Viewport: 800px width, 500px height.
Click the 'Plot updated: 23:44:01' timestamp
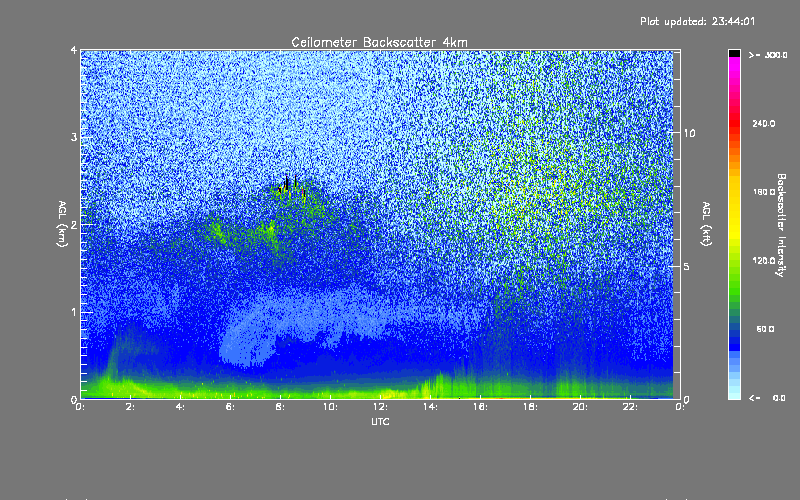point(697,21)
